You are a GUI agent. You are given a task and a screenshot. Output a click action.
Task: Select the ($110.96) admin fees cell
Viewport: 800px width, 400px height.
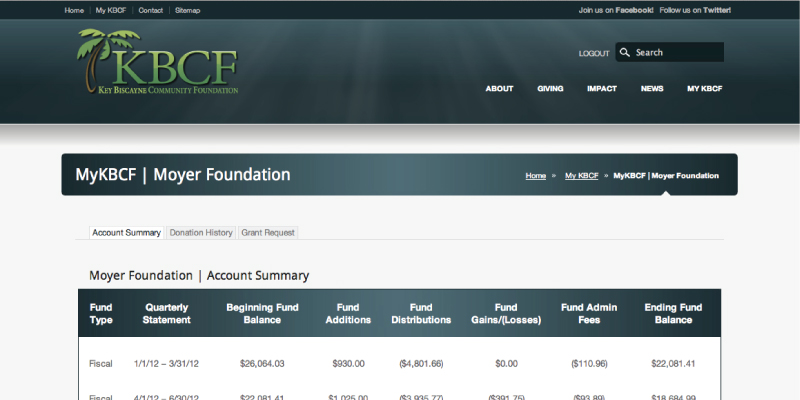(x=589, y=364)
